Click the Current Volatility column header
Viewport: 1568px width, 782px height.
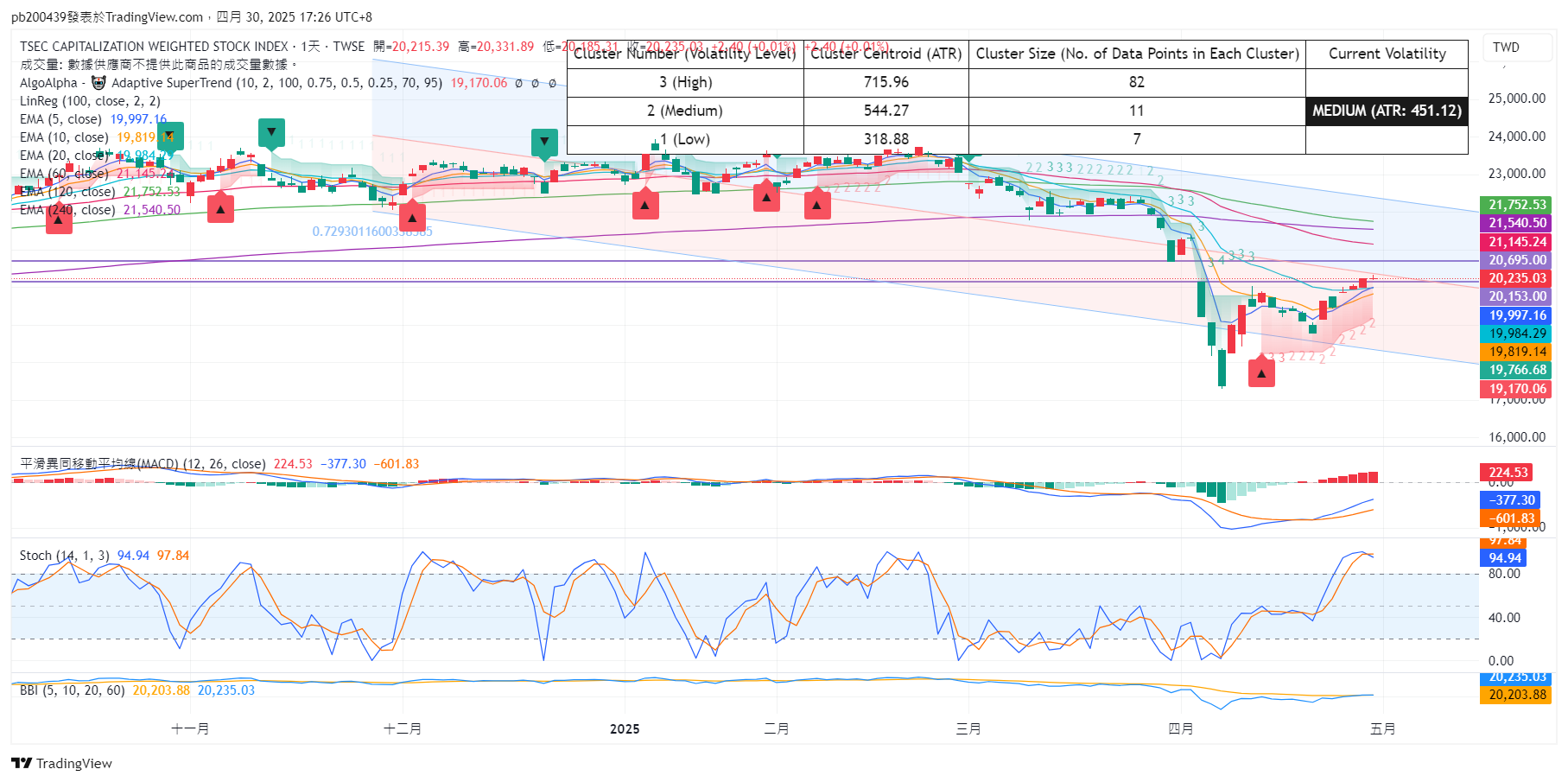tap(1387, 54)
